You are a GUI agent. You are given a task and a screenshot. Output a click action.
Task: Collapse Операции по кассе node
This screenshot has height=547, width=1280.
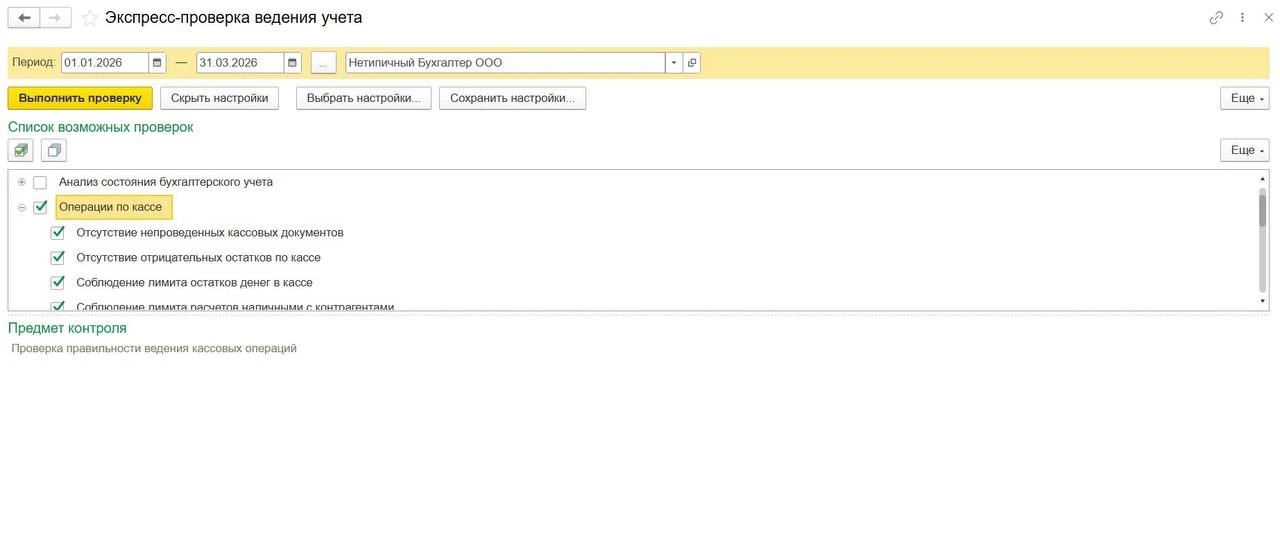(x=22, y=207)
